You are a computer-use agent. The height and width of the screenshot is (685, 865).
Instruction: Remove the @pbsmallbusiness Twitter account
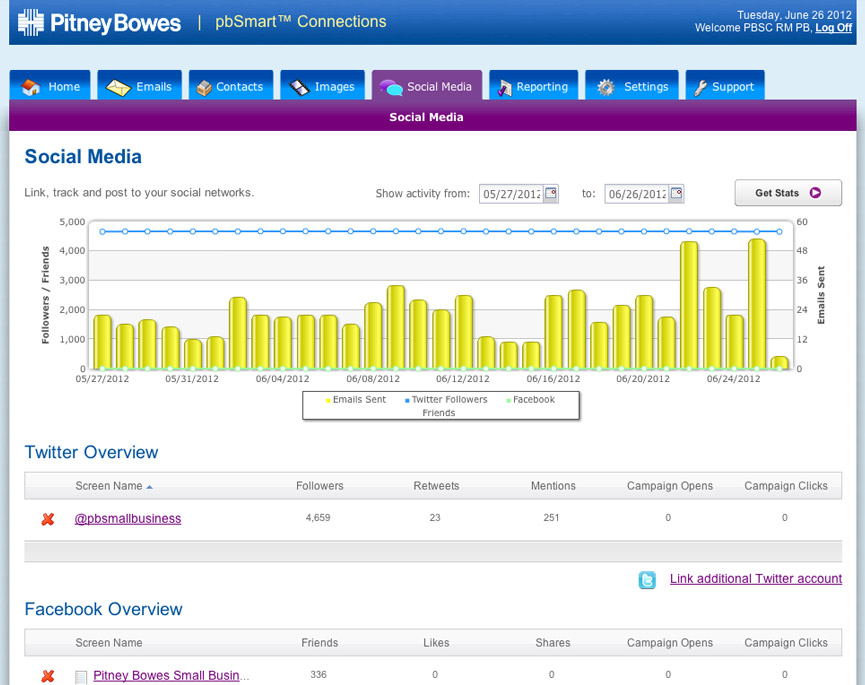(48, 519)
